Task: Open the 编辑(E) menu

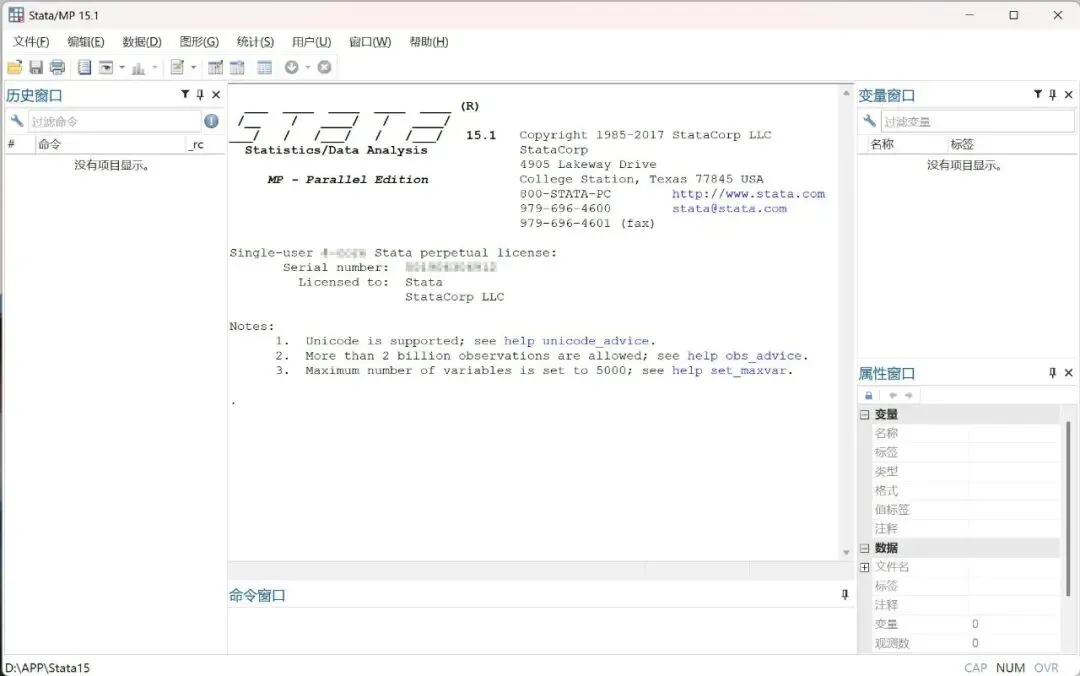Action: pyautogui.click(x=86, y=42)
